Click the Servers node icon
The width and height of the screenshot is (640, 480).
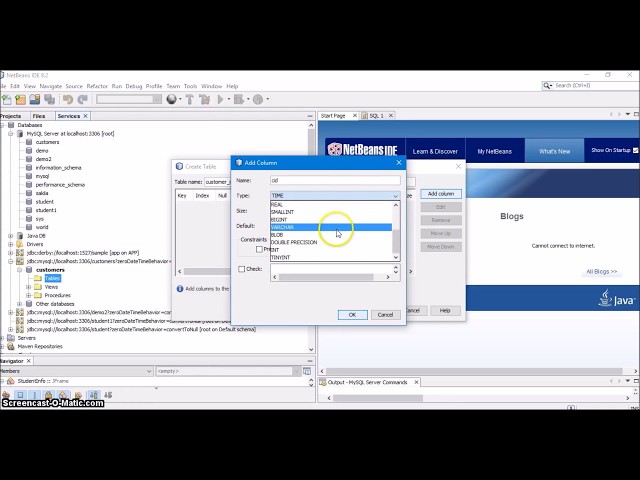point(11,338)
